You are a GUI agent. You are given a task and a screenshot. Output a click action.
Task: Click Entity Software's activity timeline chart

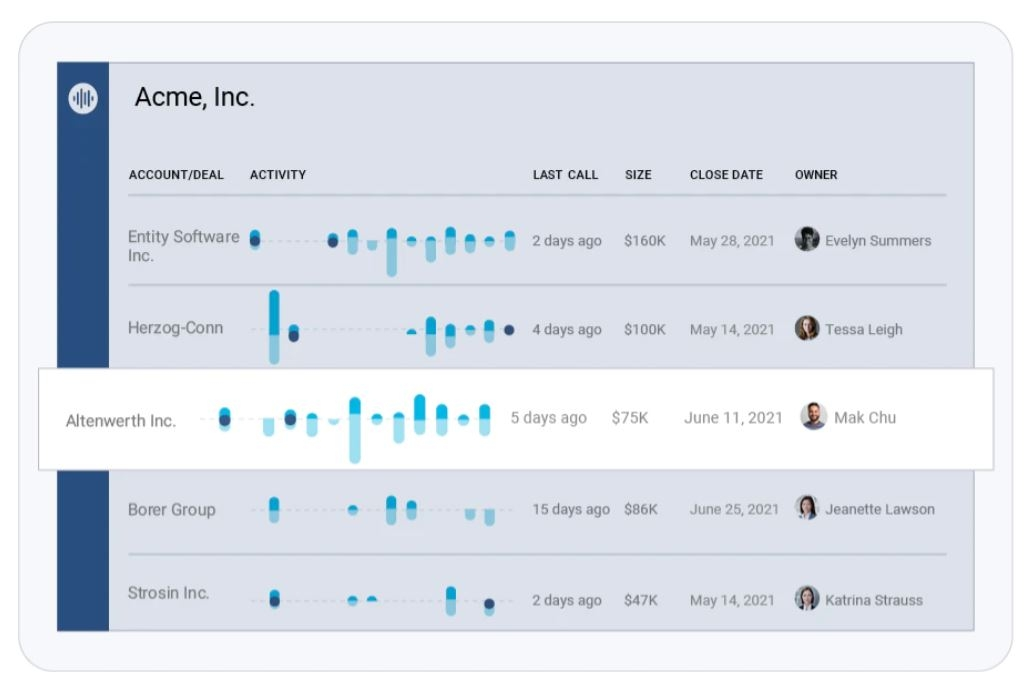[382, 251]
